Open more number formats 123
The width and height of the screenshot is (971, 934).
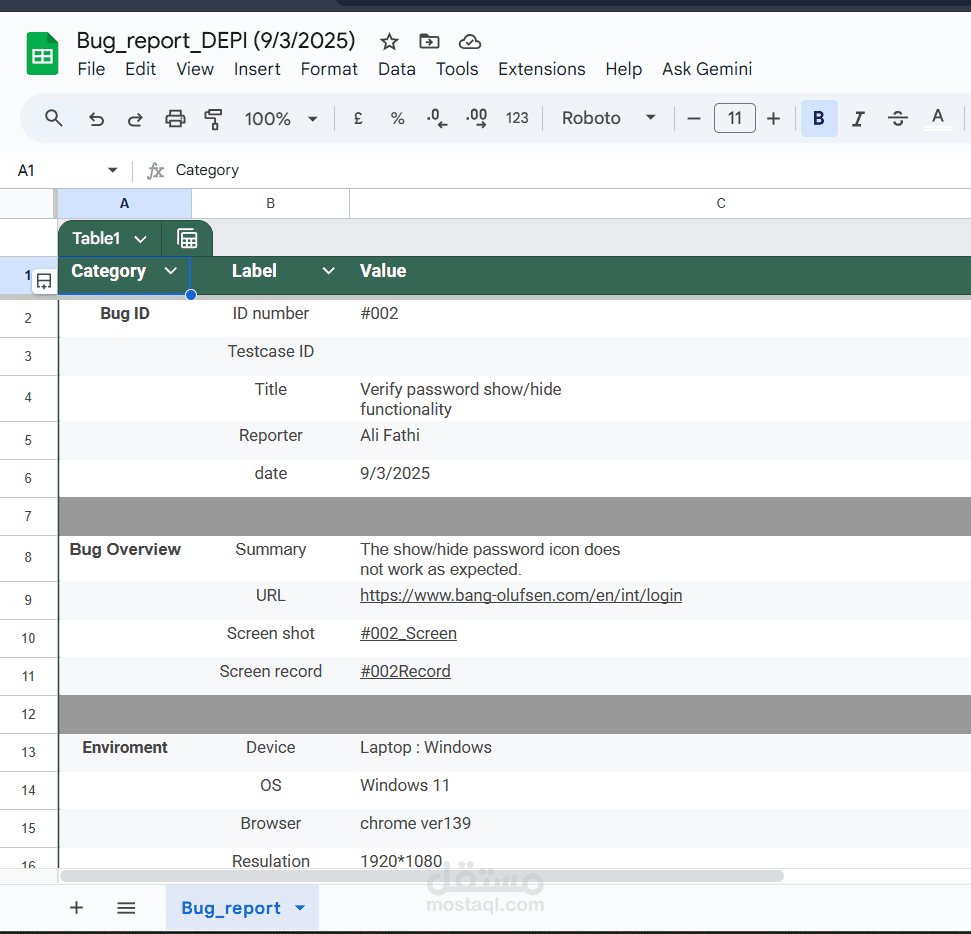tap(516, 118)
